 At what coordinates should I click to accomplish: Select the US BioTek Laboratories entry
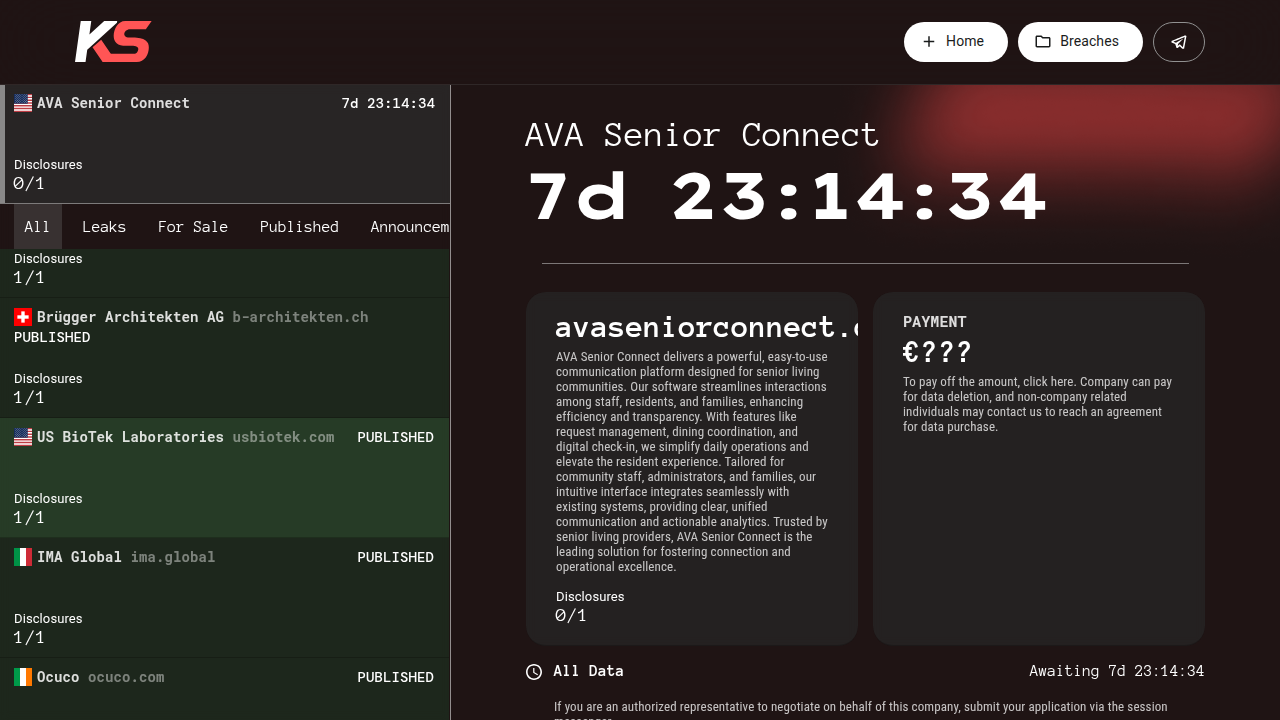pos(225,478)
